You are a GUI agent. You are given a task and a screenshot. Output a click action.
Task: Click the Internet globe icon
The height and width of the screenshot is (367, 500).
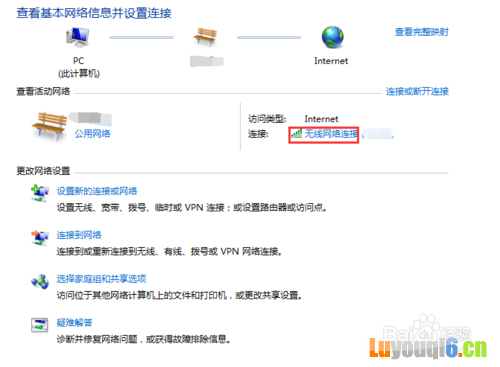coord(332,37)
